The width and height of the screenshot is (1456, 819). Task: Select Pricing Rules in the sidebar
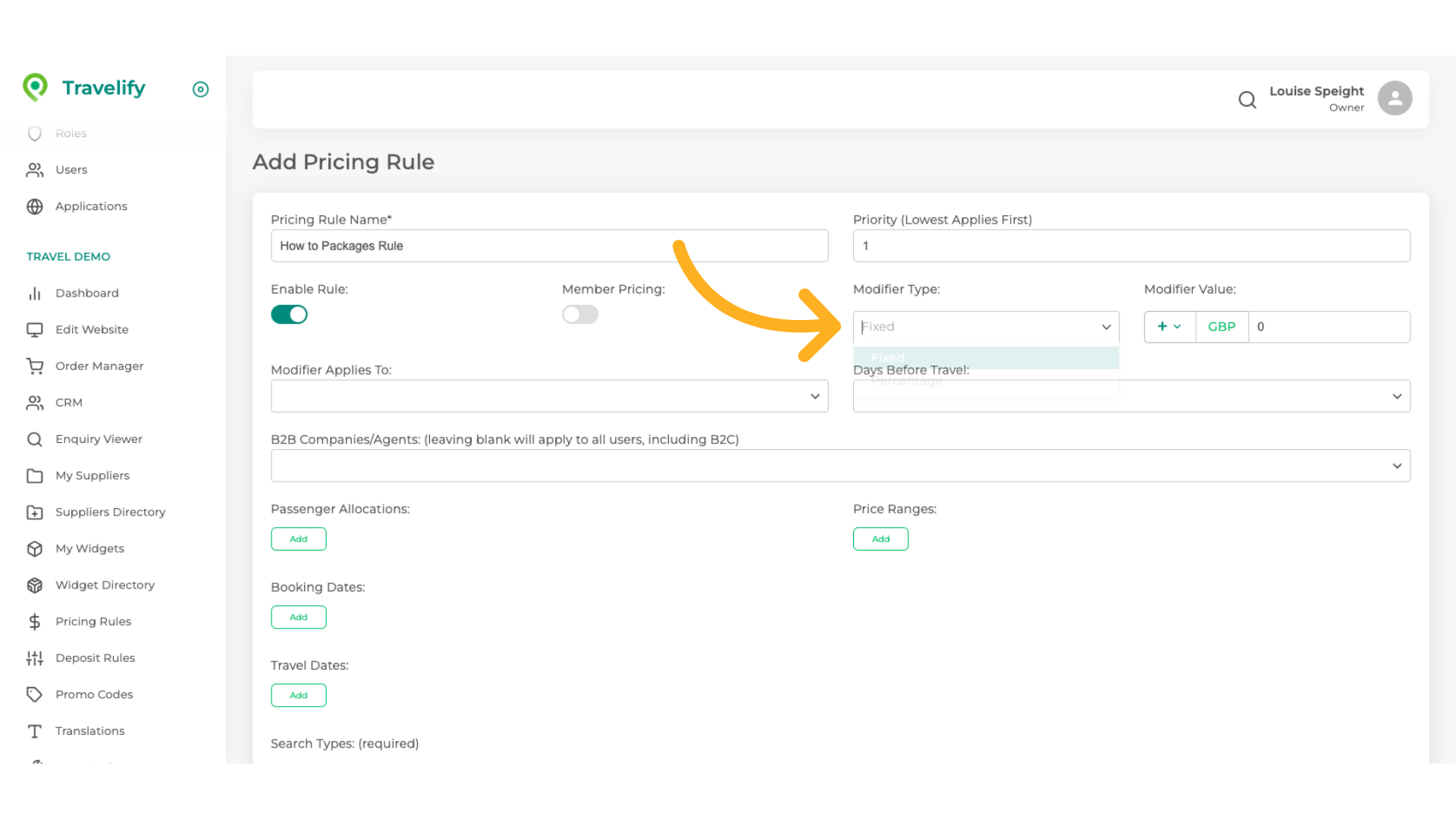pyautogui.click(x=93, y=621)
